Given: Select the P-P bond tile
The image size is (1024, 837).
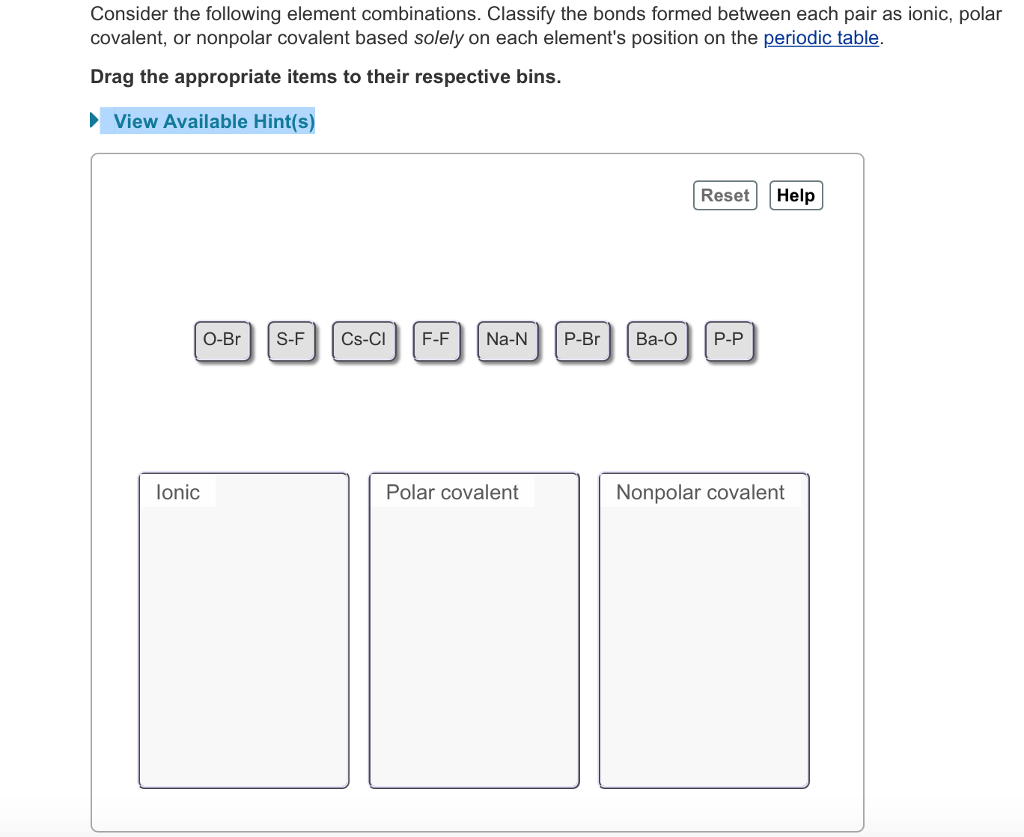Looking at the screenshot, I should pos(729,339).
